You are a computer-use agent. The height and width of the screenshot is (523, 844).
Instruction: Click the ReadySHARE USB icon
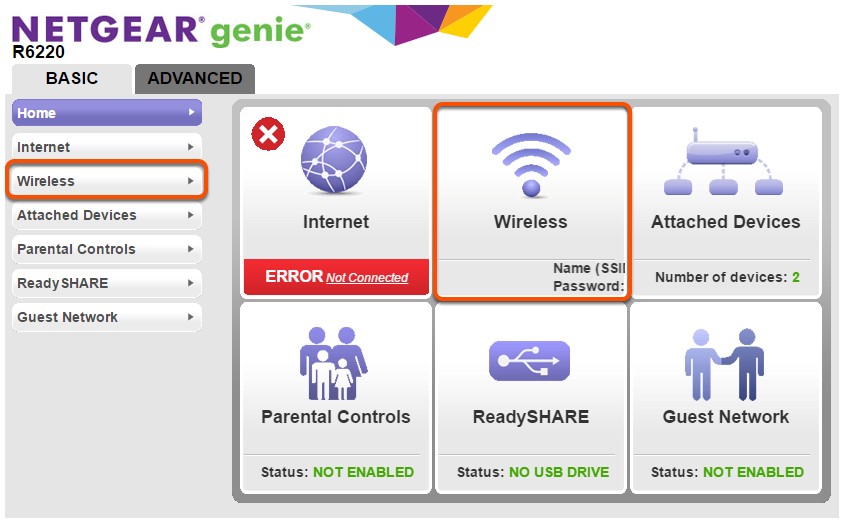[x=530, y=361]
